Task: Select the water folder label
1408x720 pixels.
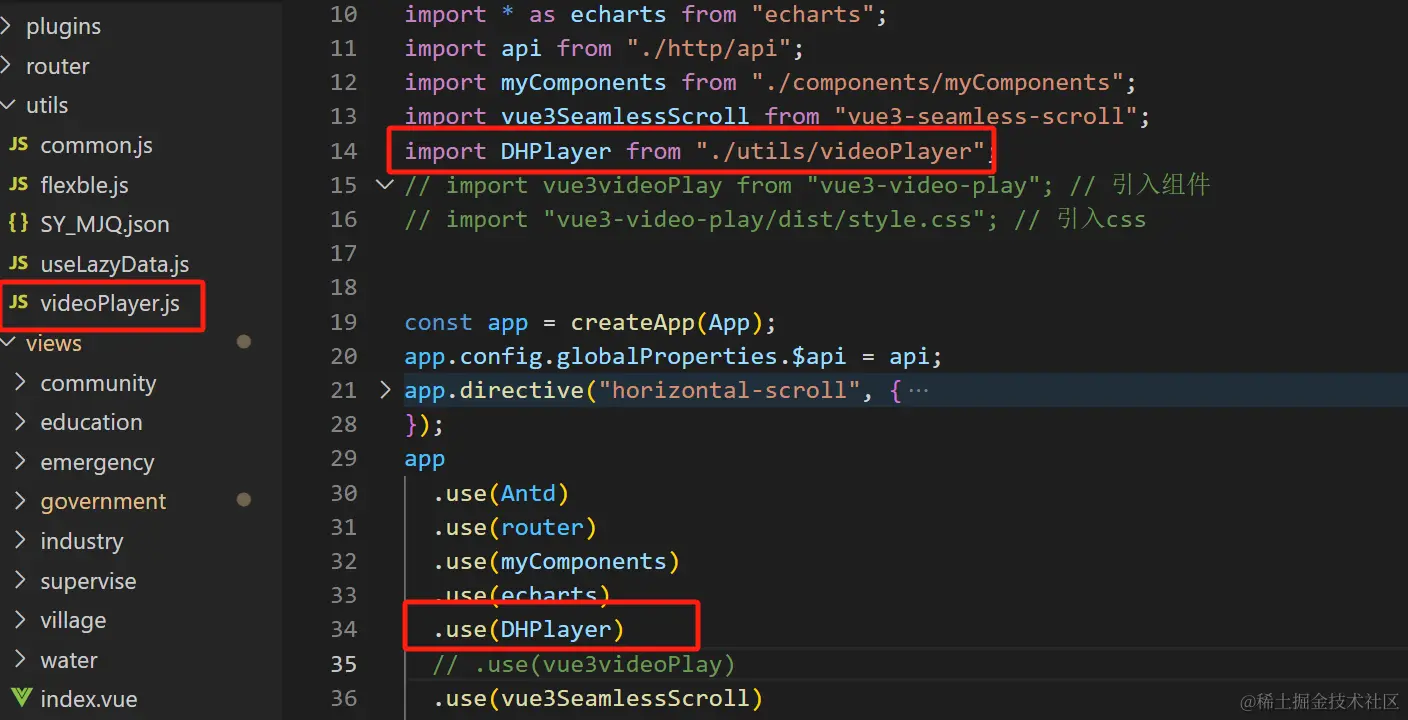Action: click(69, 661)
